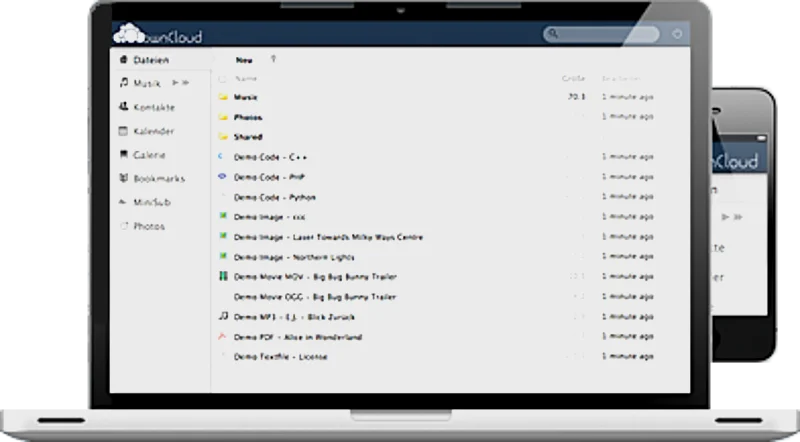Click the PDF icon of Alice in Wonderland
The image size is (800, 442).
222,336
